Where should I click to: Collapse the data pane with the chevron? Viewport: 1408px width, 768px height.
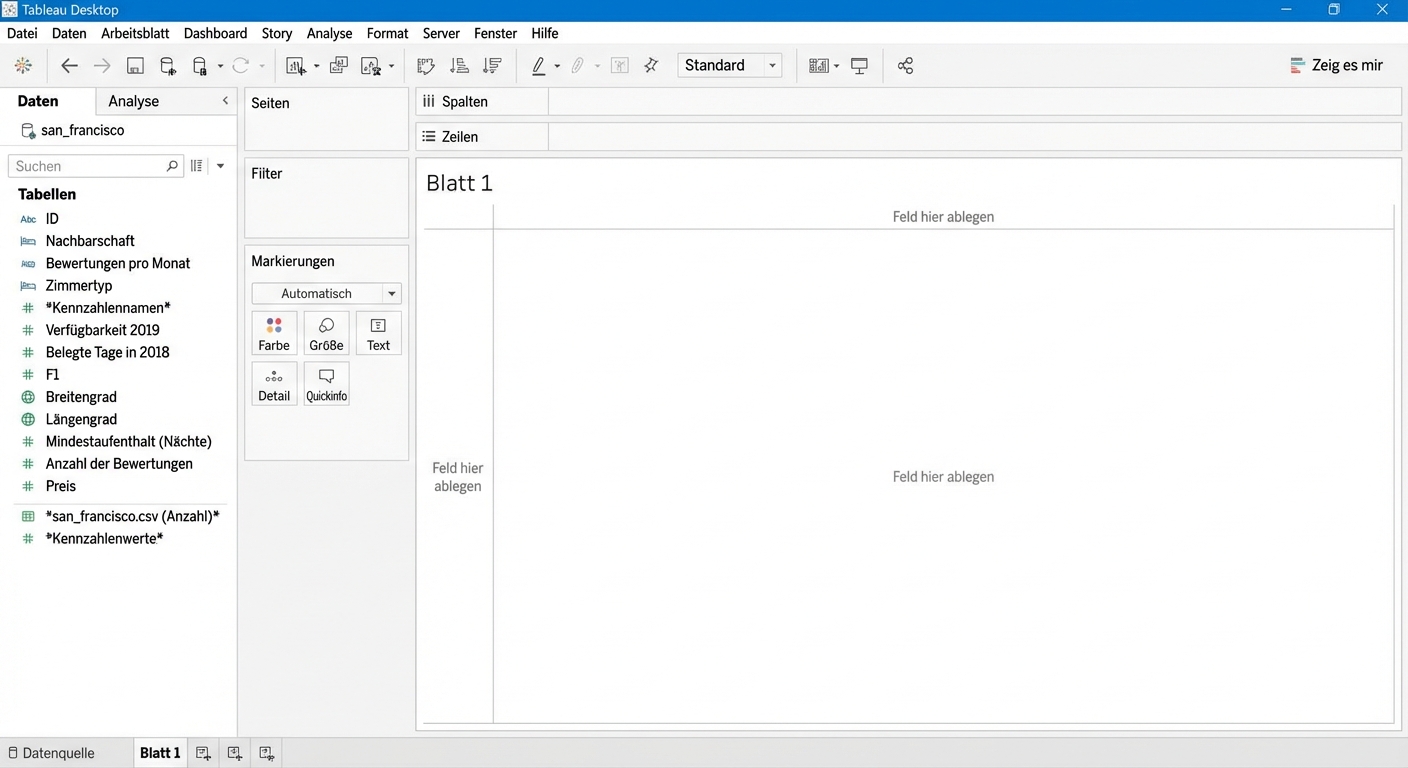pos(225,101)
